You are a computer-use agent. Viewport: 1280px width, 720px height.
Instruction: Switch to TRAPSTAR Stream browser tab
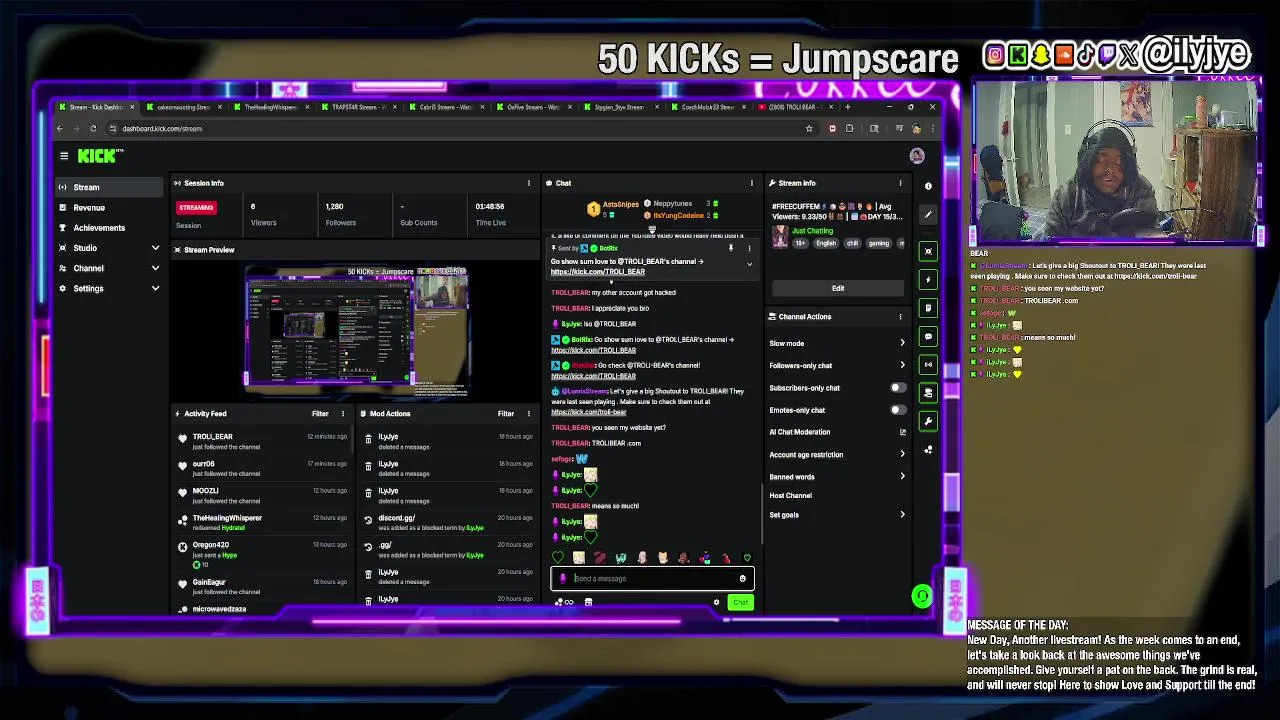(x=359, y=107)
